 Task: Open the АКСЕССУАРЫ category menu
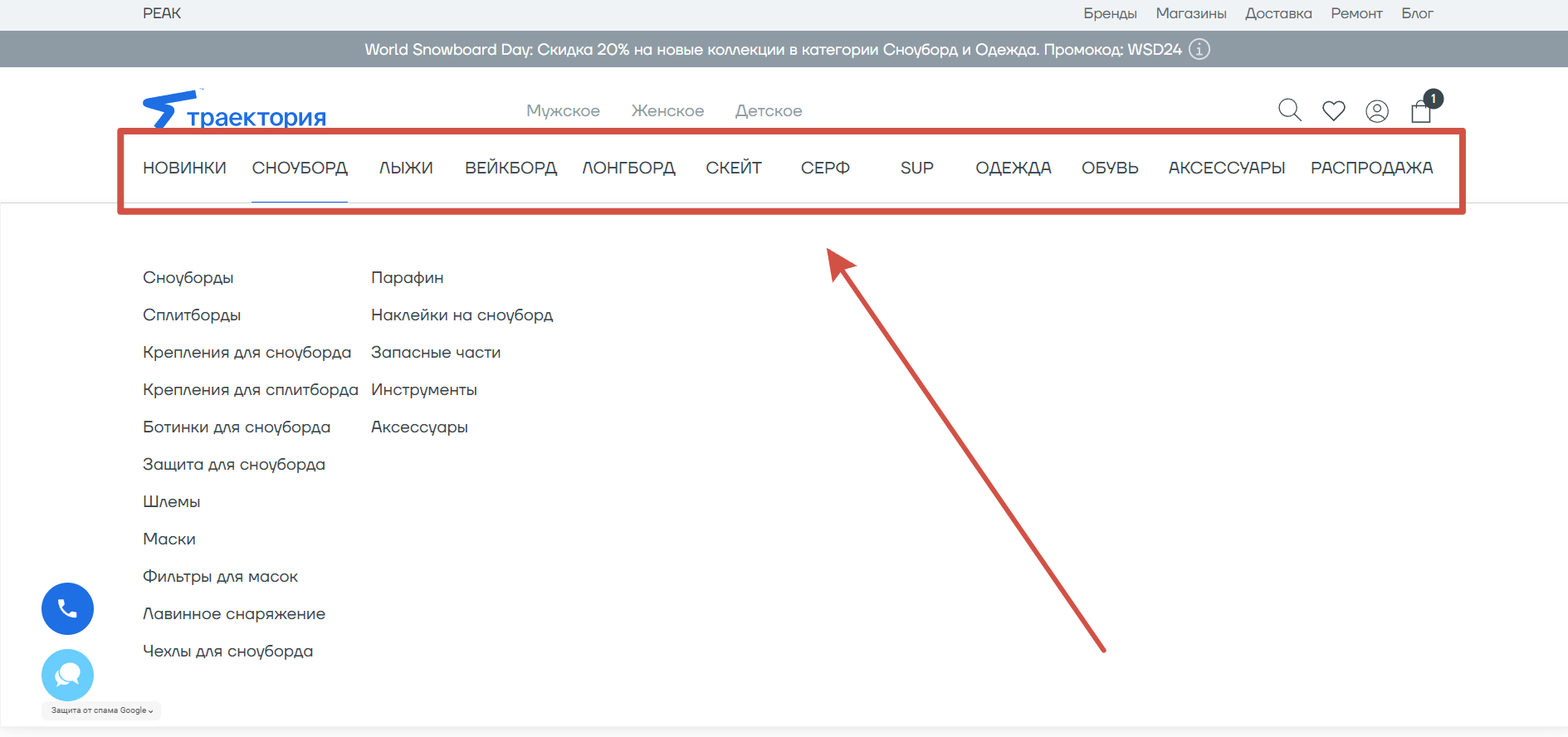coord(1227,168)
